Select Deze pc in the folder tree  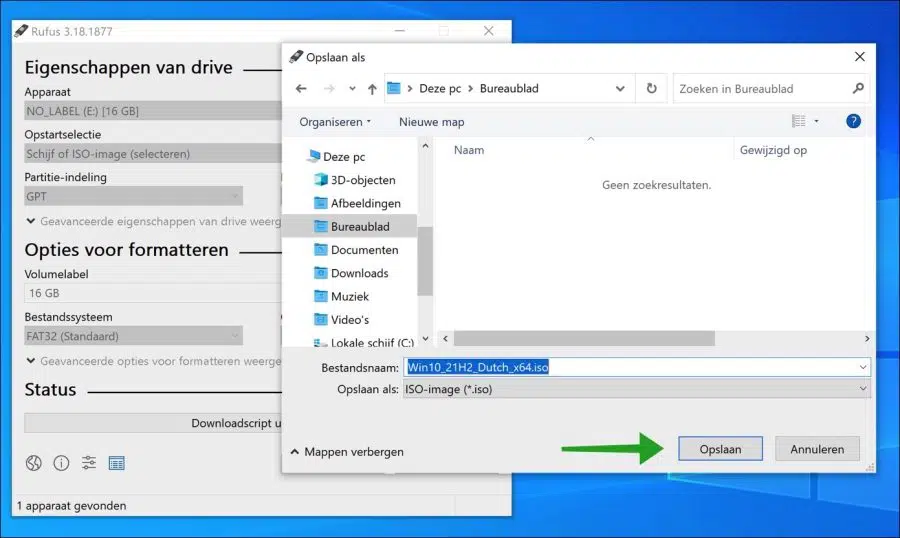(336, 157)
